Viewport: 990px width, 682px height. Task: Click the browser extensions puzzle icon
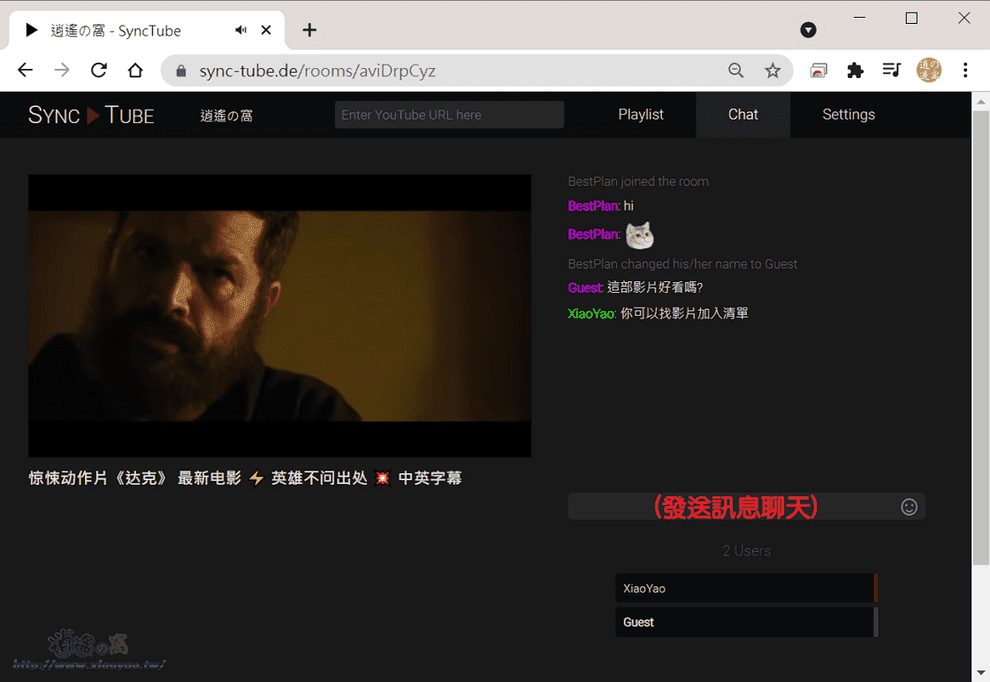tap(855, 70)
